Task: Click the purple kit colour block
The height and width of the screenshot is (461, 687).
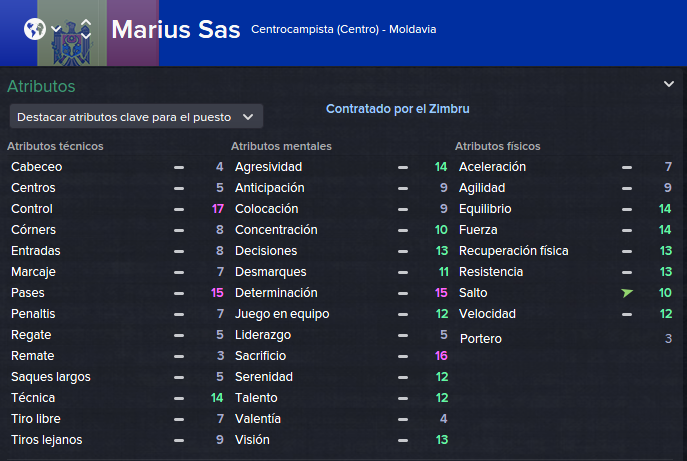Action: [133, 33]
